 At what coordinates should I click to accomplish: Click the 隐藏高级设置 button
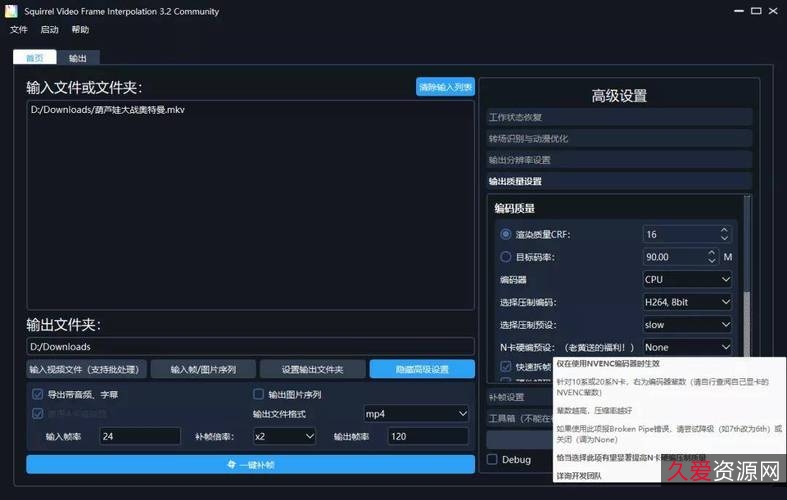point(422,369)
